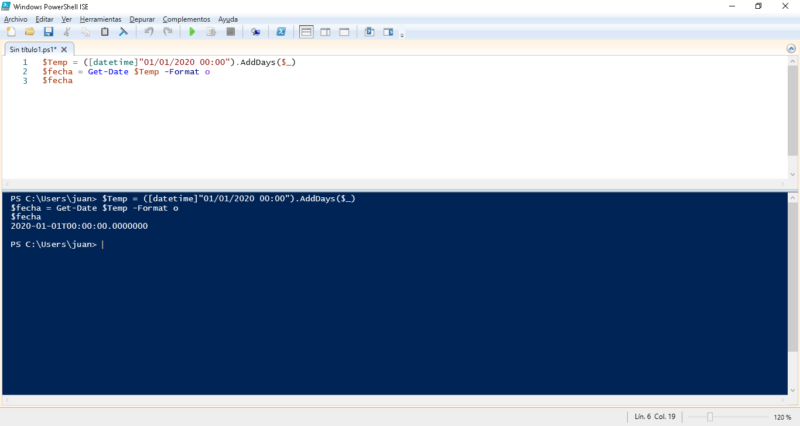Image resolution: width=800 pixels, height=426 pixels.
Task: Toggle script pane shown at top layout
Action: tap(307, 32)
